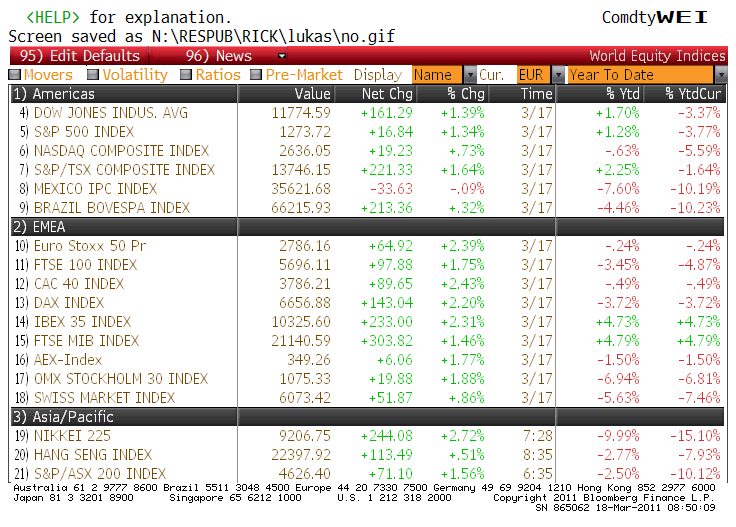Click the green HELP link

[58, 18]
